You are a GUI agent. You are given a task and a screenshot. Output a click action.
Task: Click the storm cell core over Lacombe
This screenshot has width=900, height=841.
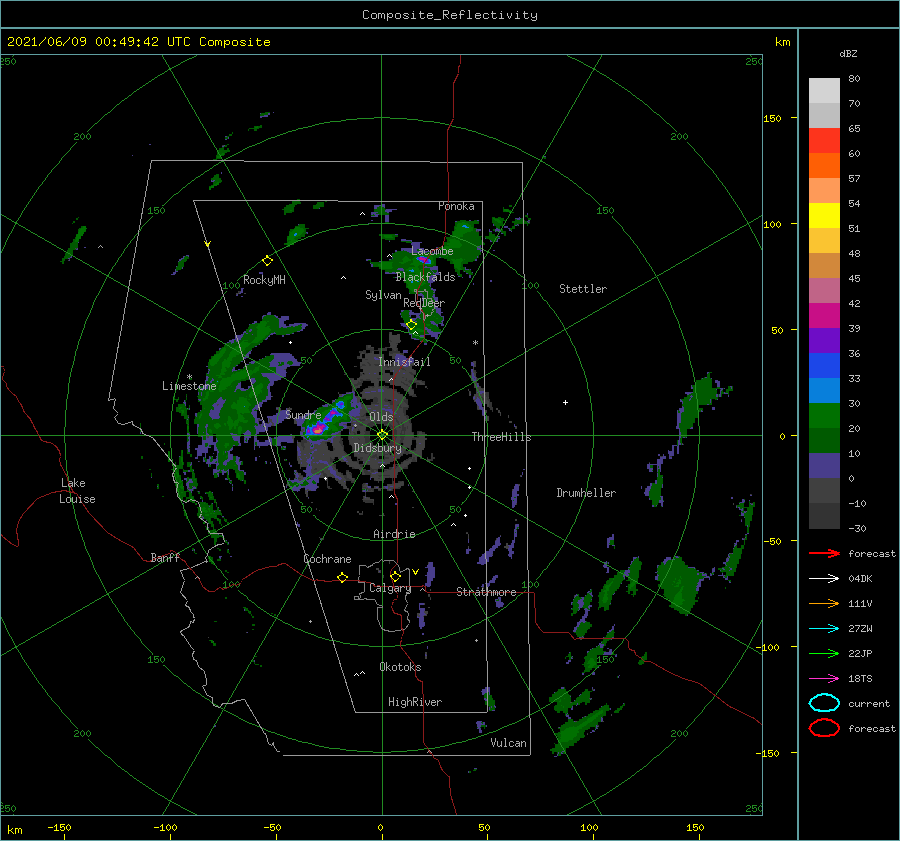point(423,260)
